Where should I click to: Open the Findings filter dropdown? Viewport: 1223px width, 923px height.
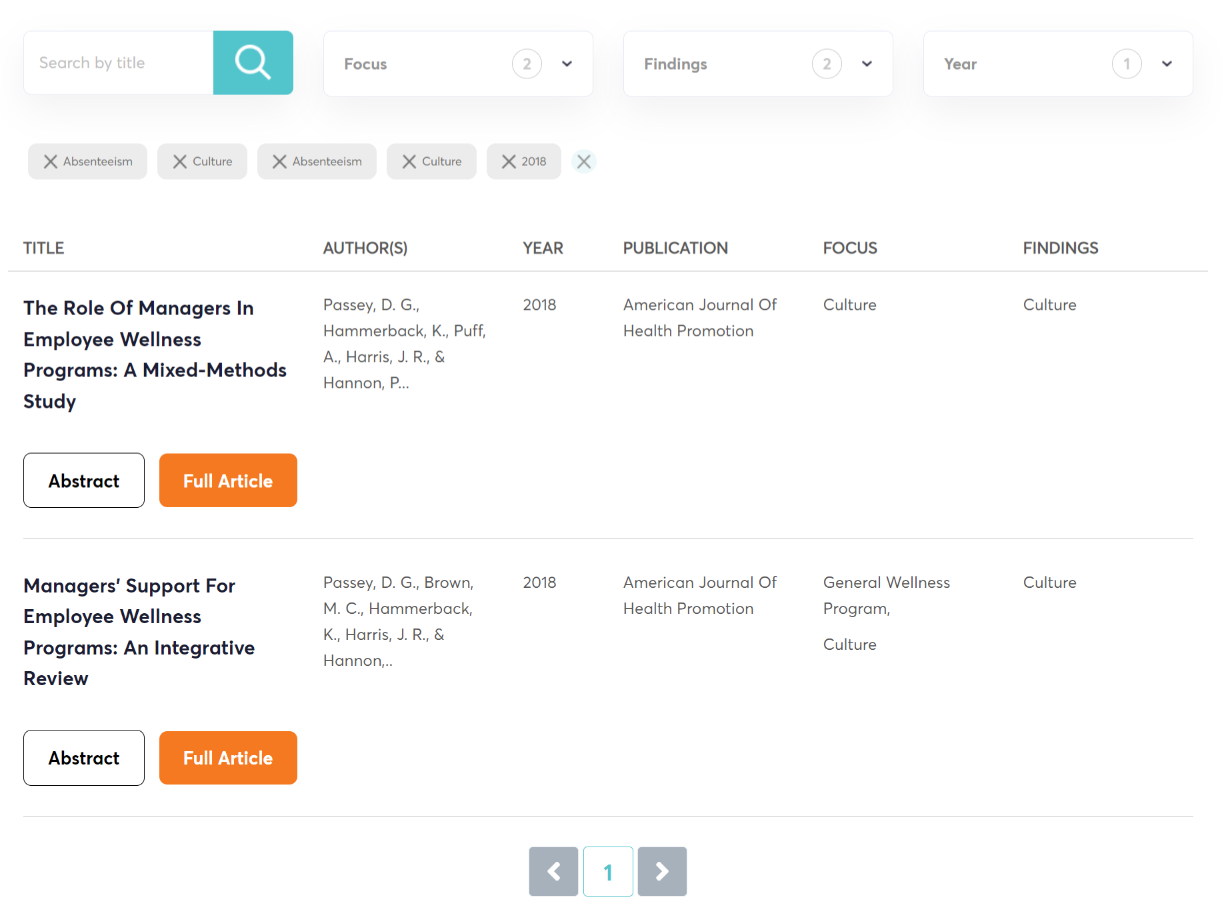click(x=758, y=64)
